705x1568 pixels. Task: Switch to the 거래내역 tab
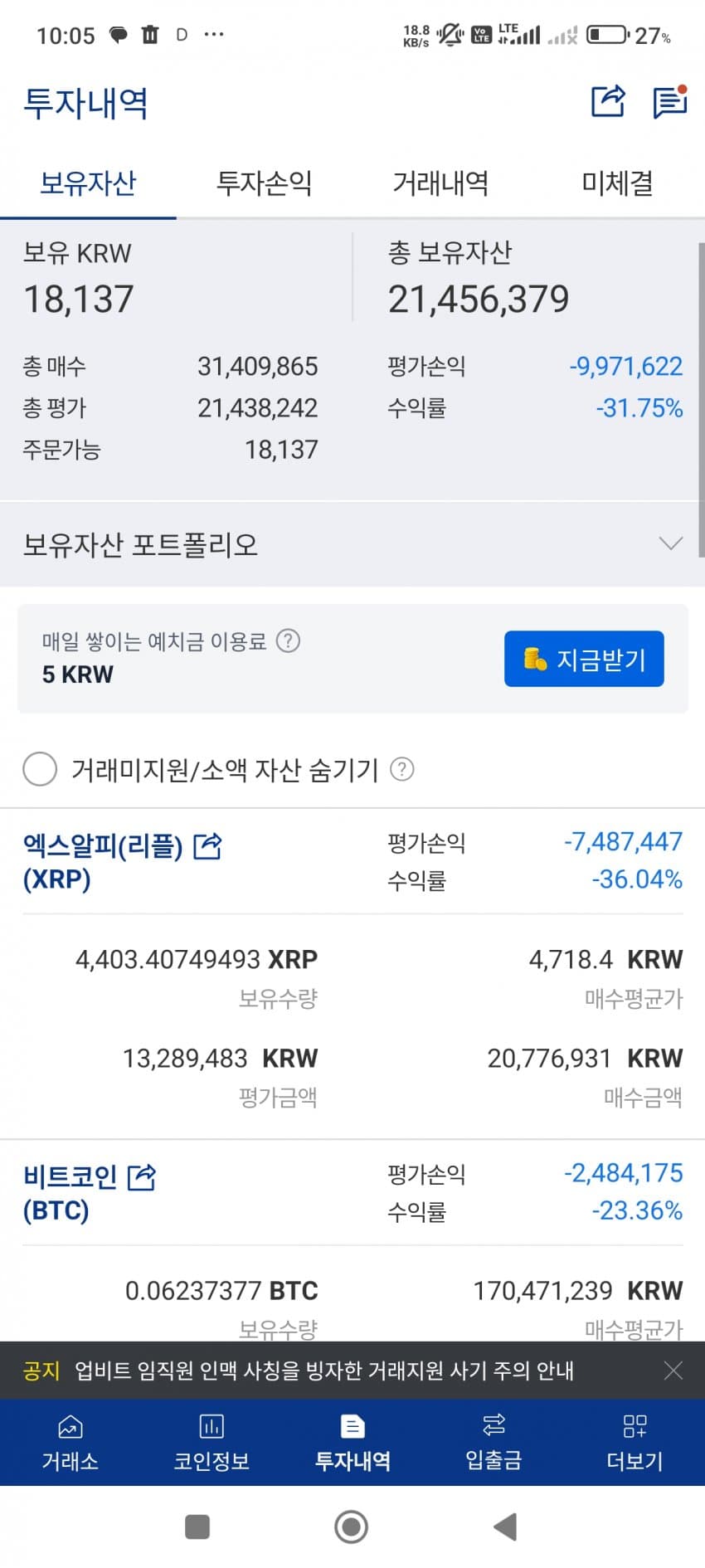(x=440, y=183)
